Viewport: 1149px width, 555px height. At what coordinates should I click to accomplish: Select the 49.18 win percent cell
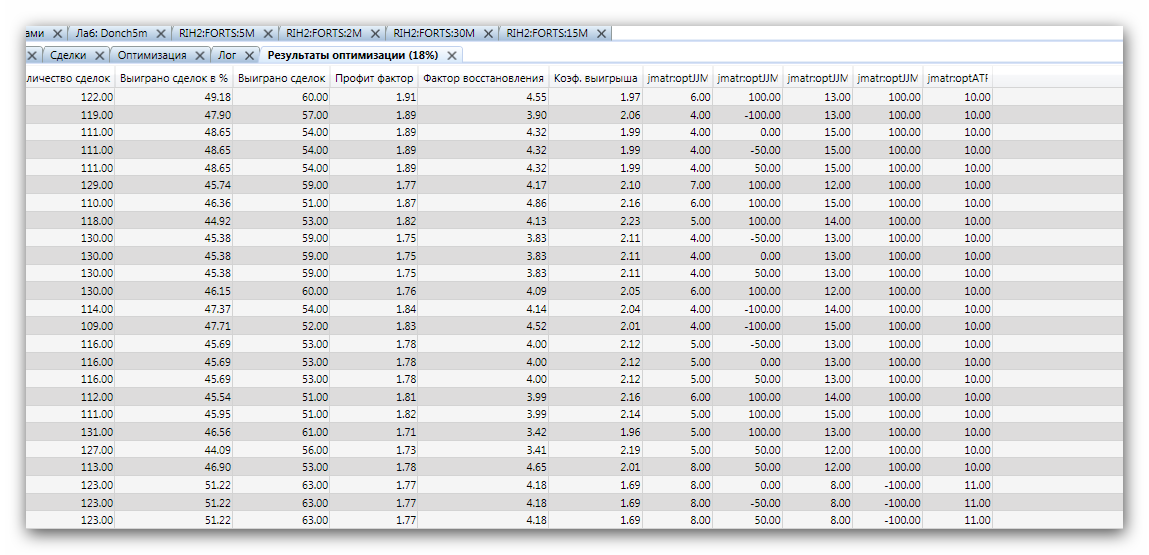pos(174,97)
